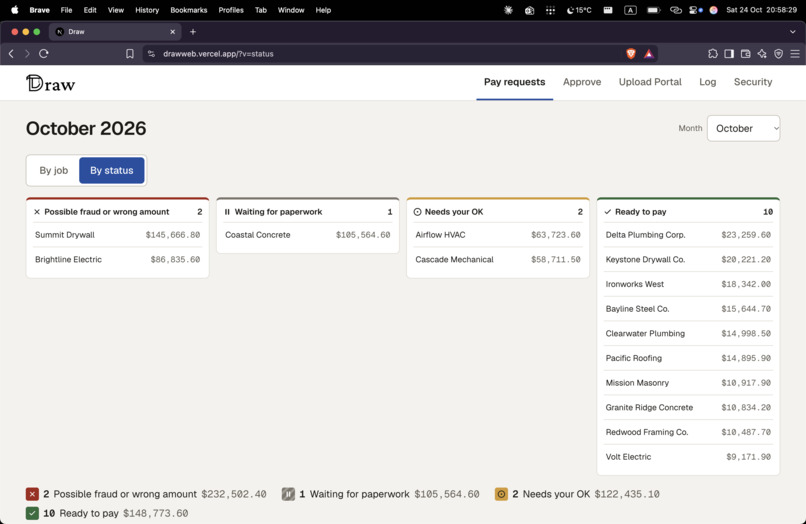Open the Airflow HVAC pay request
806x524 pixels.
[x=498, y=235]
